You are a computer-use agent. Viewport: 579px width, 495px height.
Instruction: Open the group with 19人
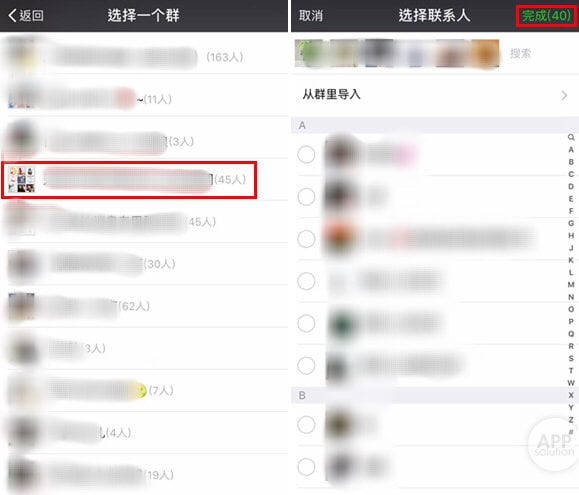[x=144, y=475]
